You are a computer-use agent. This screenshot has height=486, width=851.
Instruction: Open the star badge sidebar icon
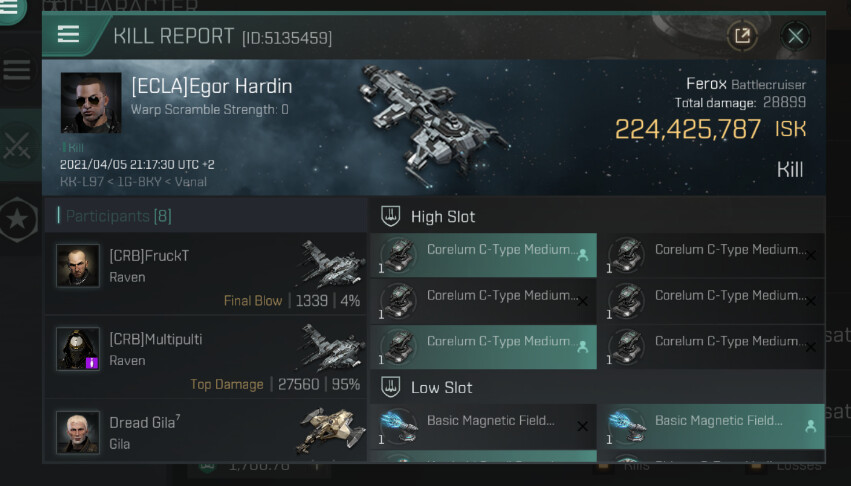point(17,219)
